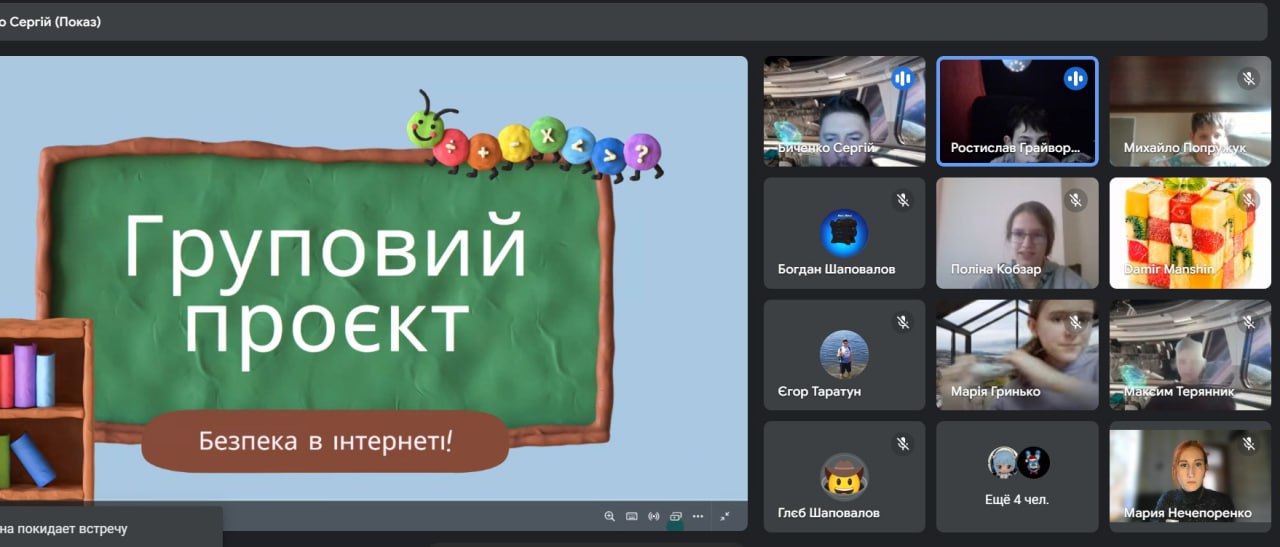Select Damir Manshin's fruit cube tile
This screenshot has height=547, width=1280.
(x=1188, y=233)
